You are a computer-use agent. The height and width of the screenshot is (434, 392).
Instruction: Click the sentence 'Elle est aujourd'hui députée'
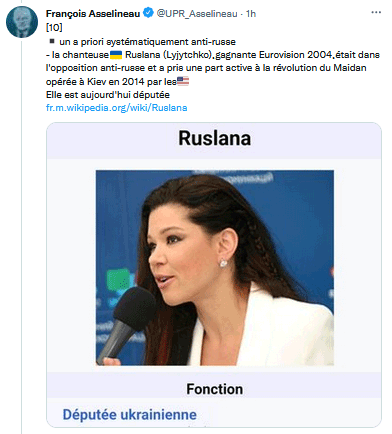click(x=108, y=95)
